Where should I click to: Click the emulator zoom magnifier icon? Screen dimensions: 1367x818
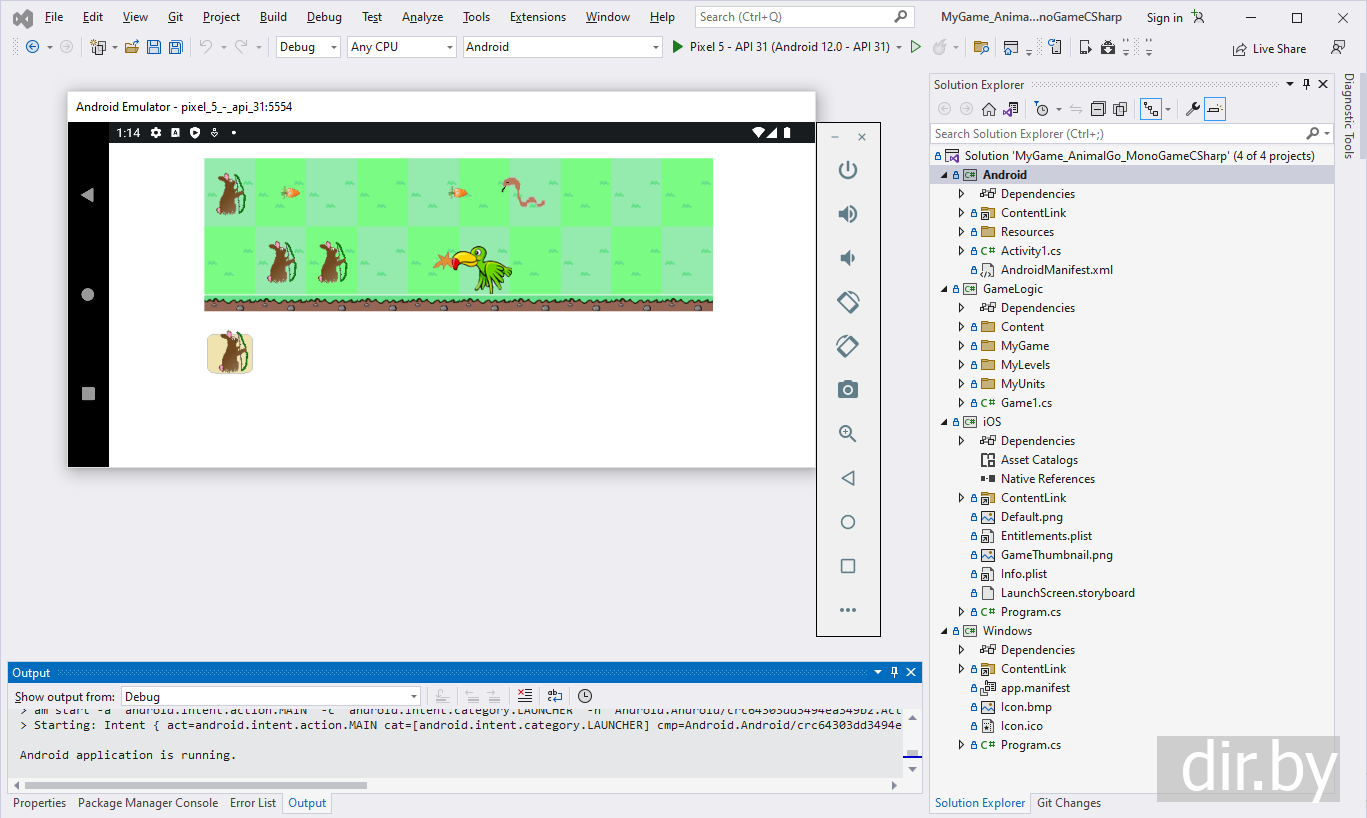848,434
